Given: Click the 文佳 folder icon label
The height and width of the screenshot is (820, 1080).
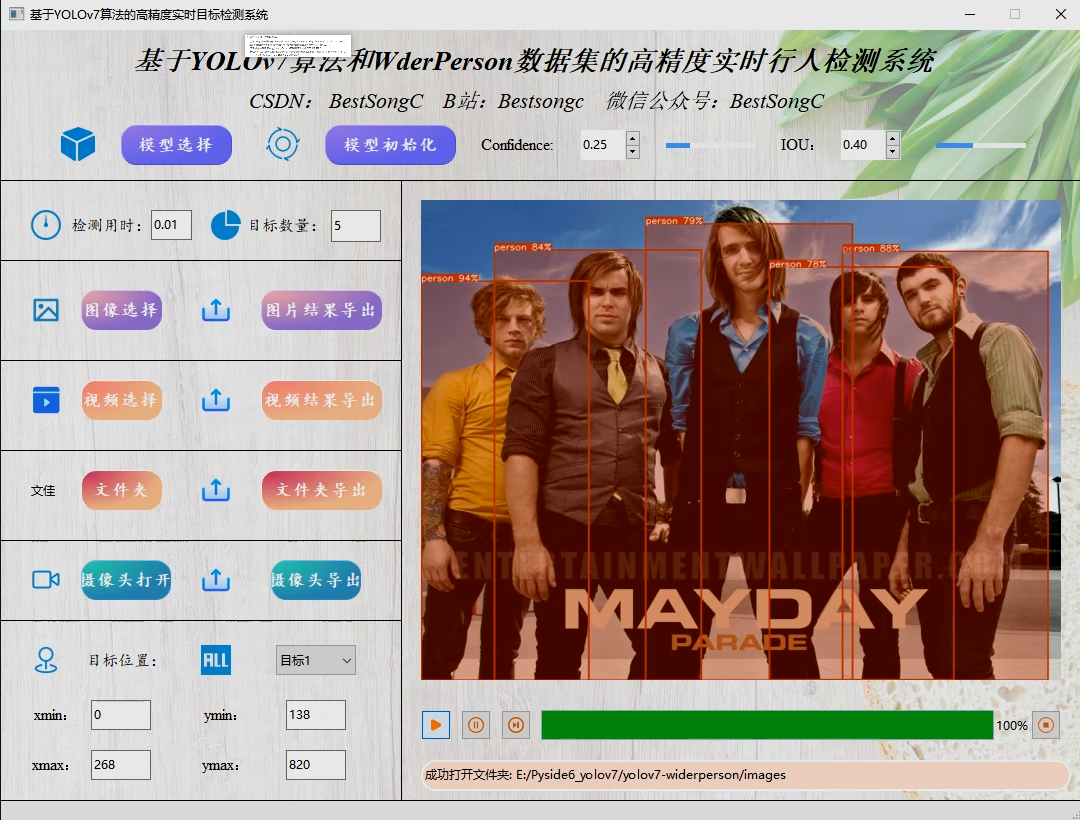Looking at the screenshot, I should tap(43, 490).
